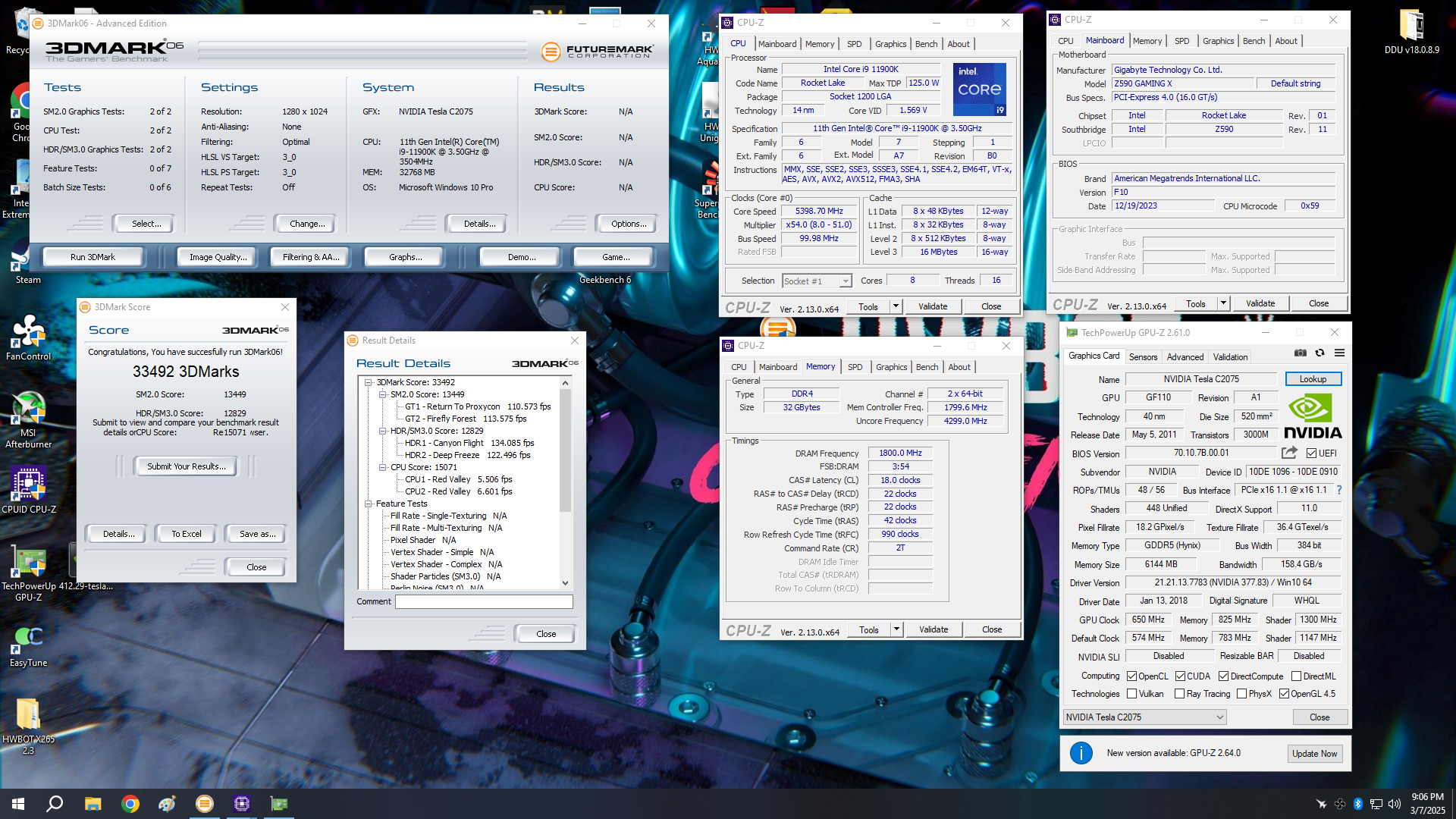The image size is (1456, 819).
Task: Click Bus Interface question mark in GPU-Z
Action: (x=1339, y=490)
